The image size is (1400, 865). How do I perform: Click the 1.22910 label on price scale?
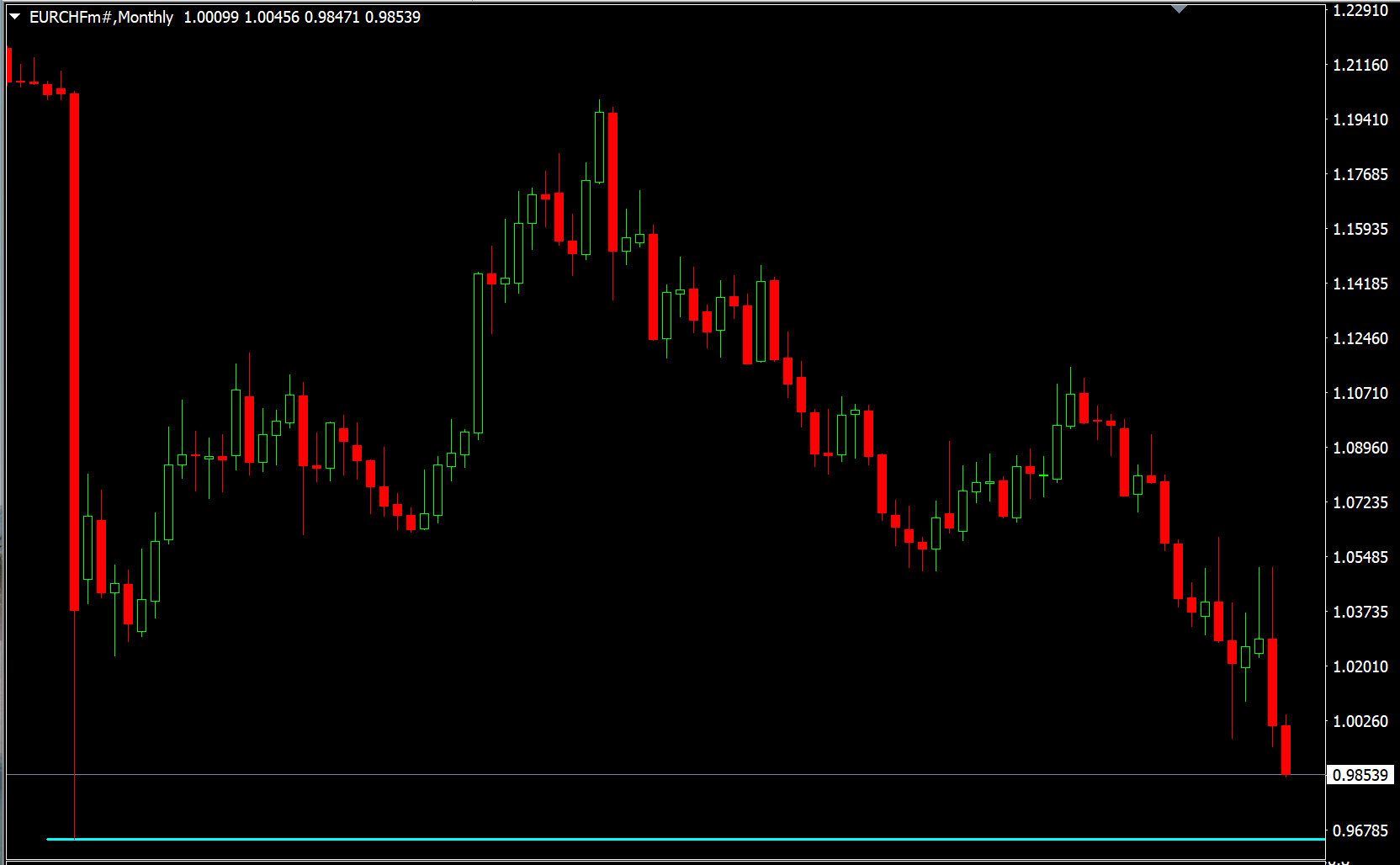1360,10
